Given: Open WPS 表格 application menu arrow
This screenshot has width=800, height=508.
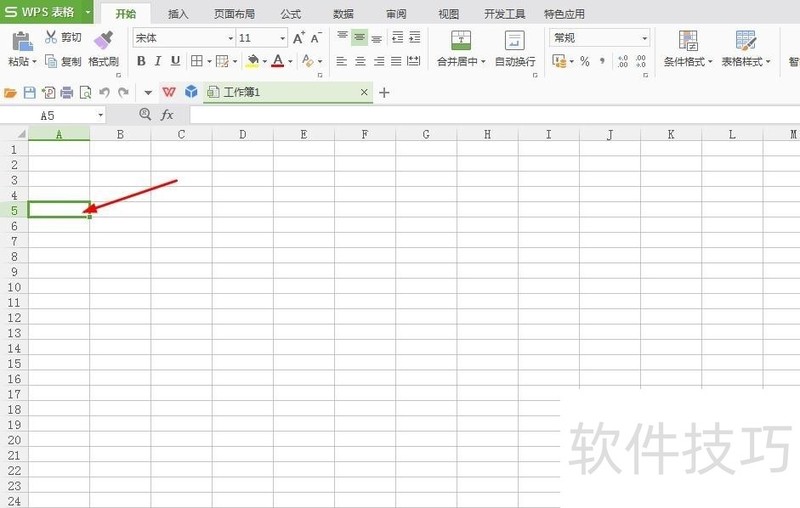Looking at the screenshot, I should pos(88,11).
